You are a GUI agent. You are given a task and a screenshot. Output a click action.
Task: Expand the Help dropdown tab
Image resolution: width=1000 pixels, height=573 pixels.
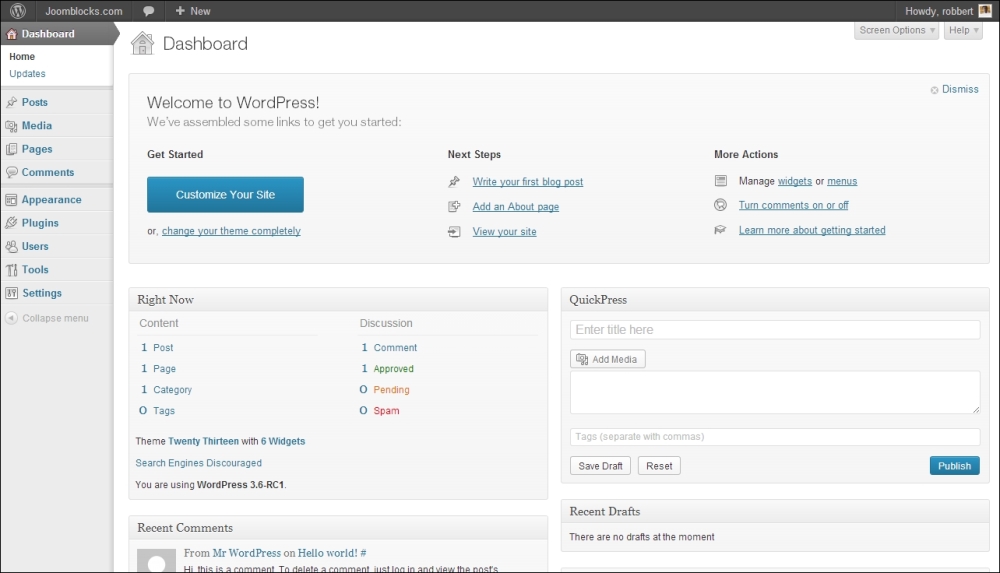963,30
